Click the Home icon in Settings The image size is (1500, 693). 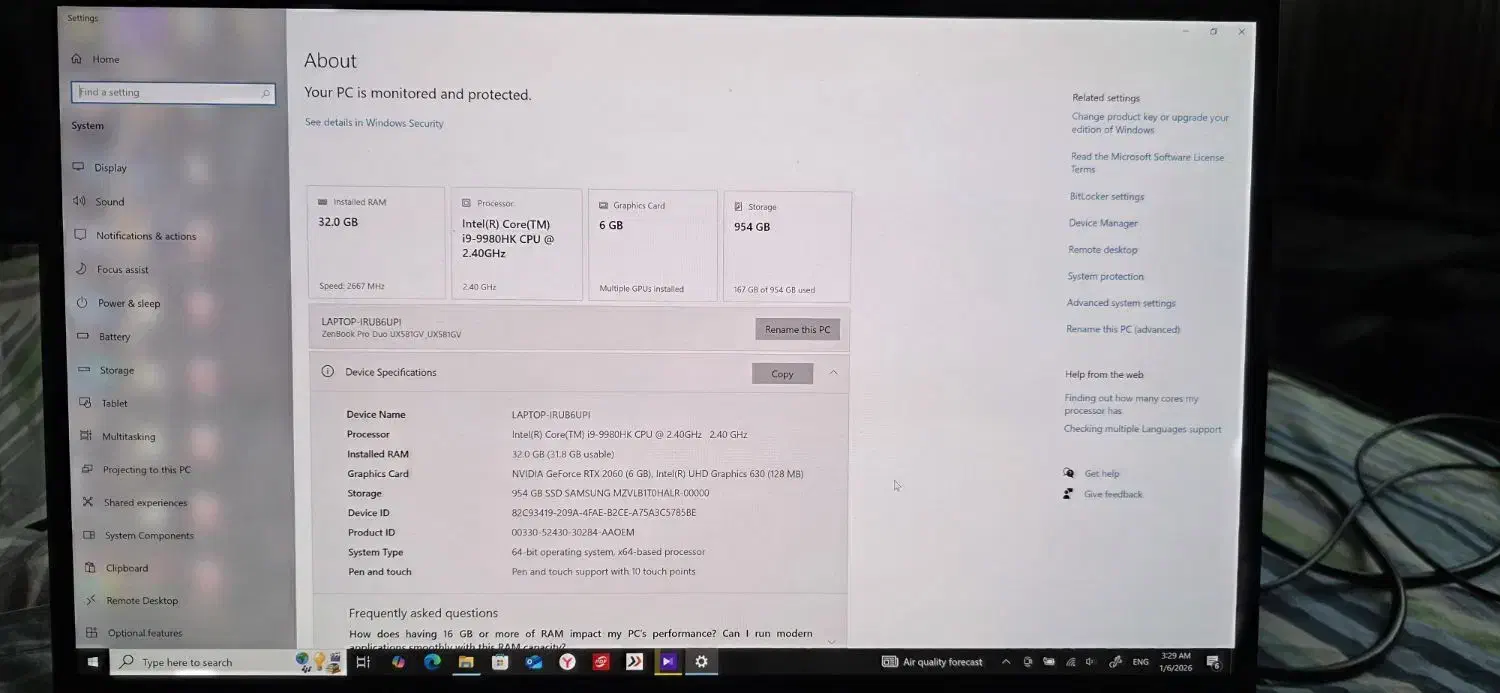pyautogui.click(x=78, y=59)
